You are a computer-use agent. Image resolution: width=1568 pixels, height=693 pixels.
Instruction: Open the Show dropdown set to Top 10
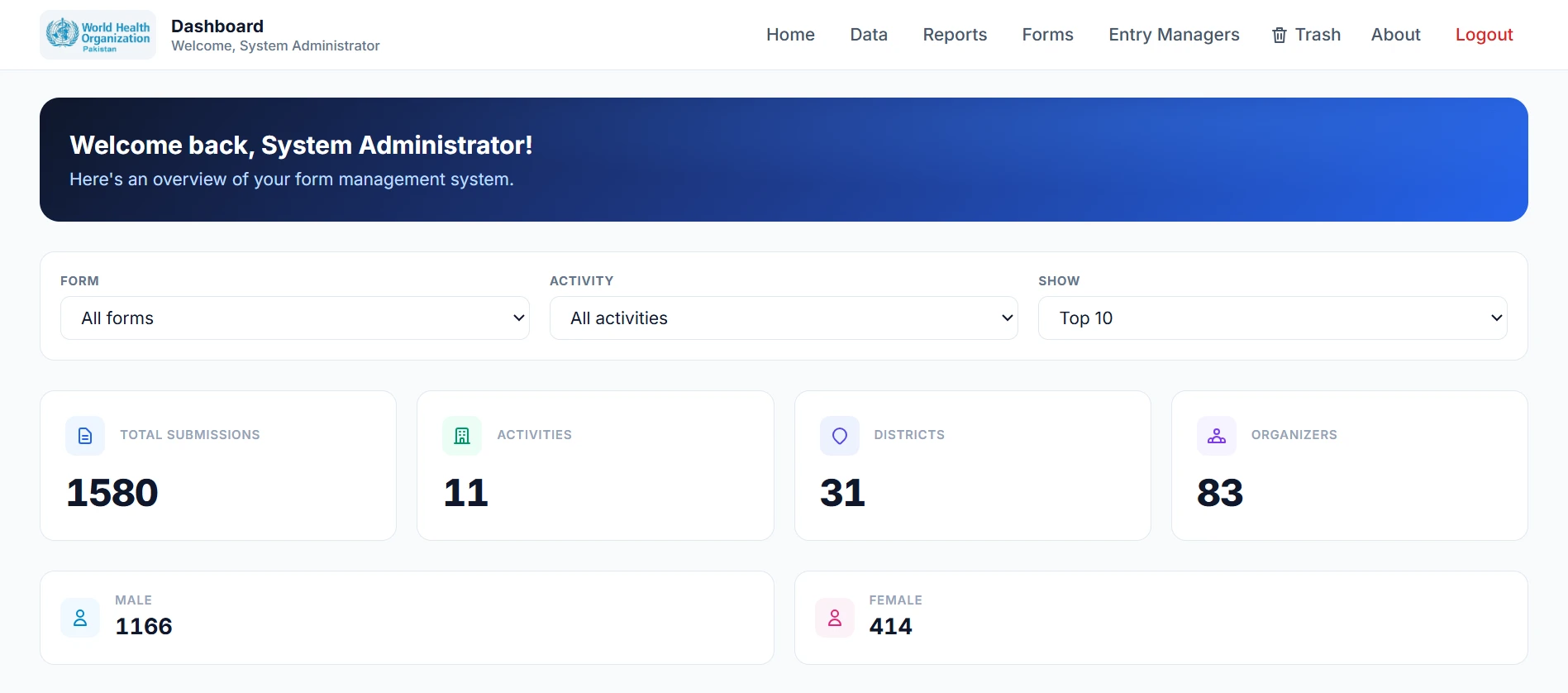1273,318
